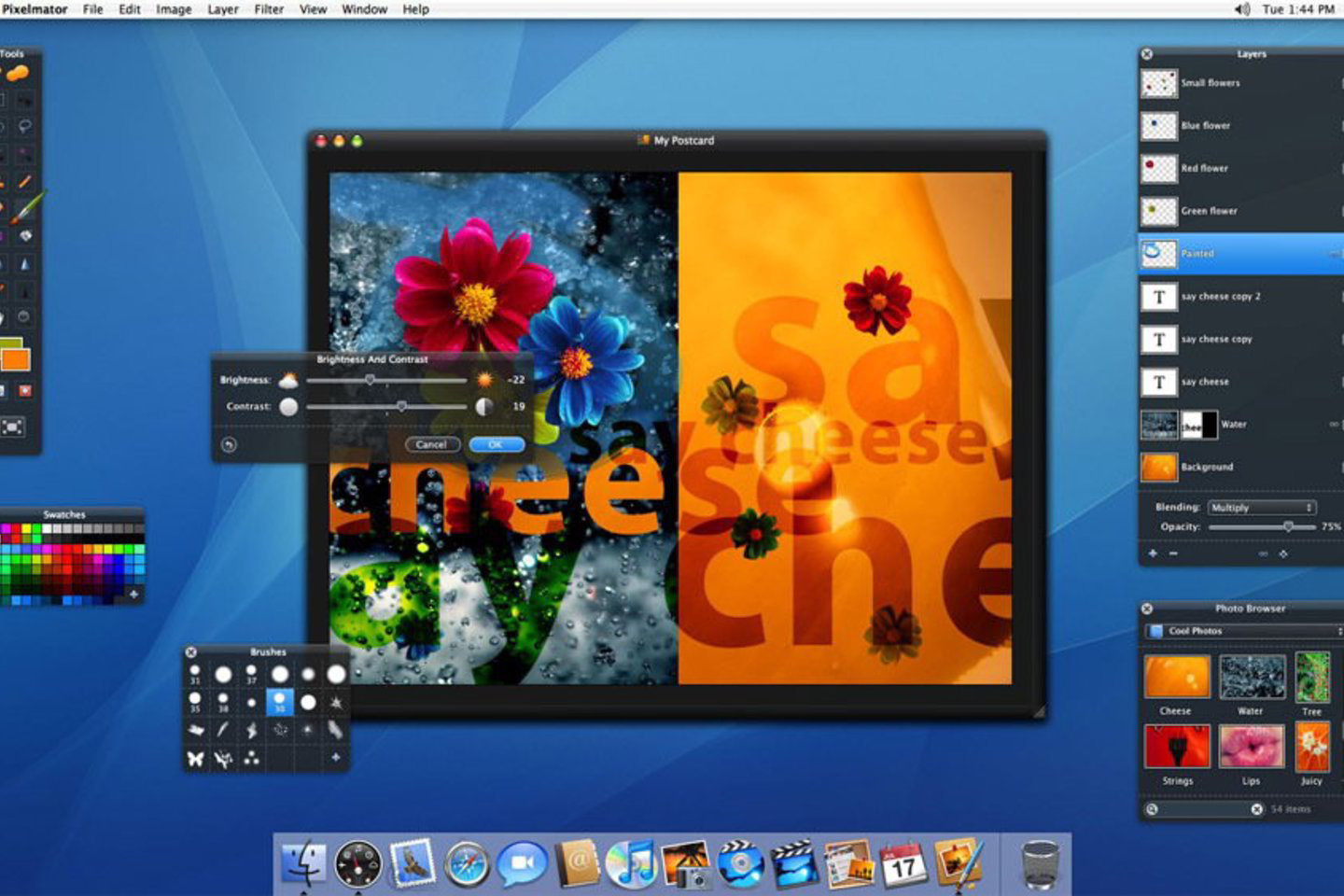Select the Small flowers layer
The image size is (1344, 896).
coord(1241,83)
